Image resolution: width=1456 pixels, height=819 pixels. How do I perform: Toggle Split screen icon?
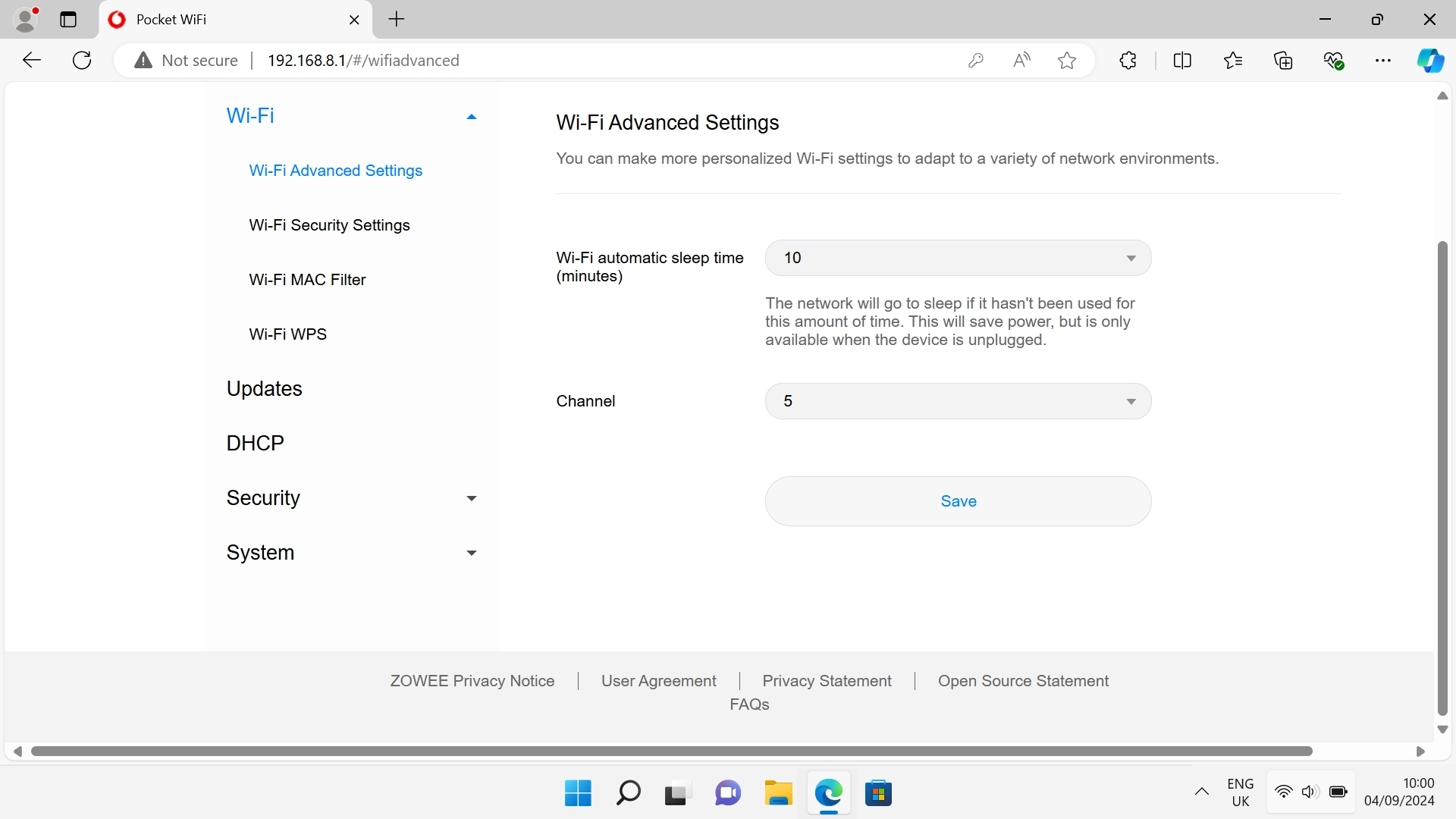[x=1182, y=61]
